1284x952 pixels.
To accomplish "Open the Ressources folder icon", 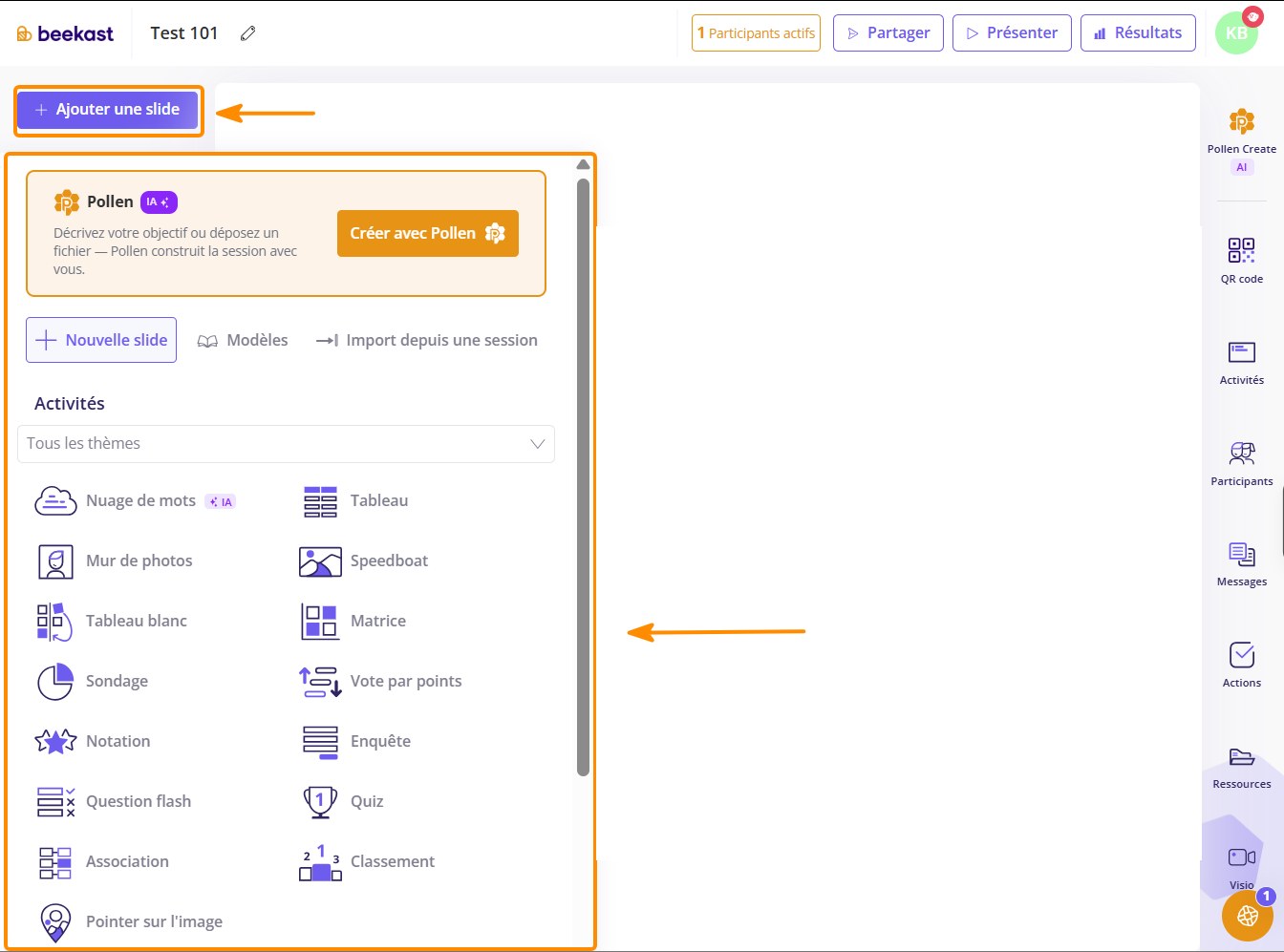I will 1241,757.
